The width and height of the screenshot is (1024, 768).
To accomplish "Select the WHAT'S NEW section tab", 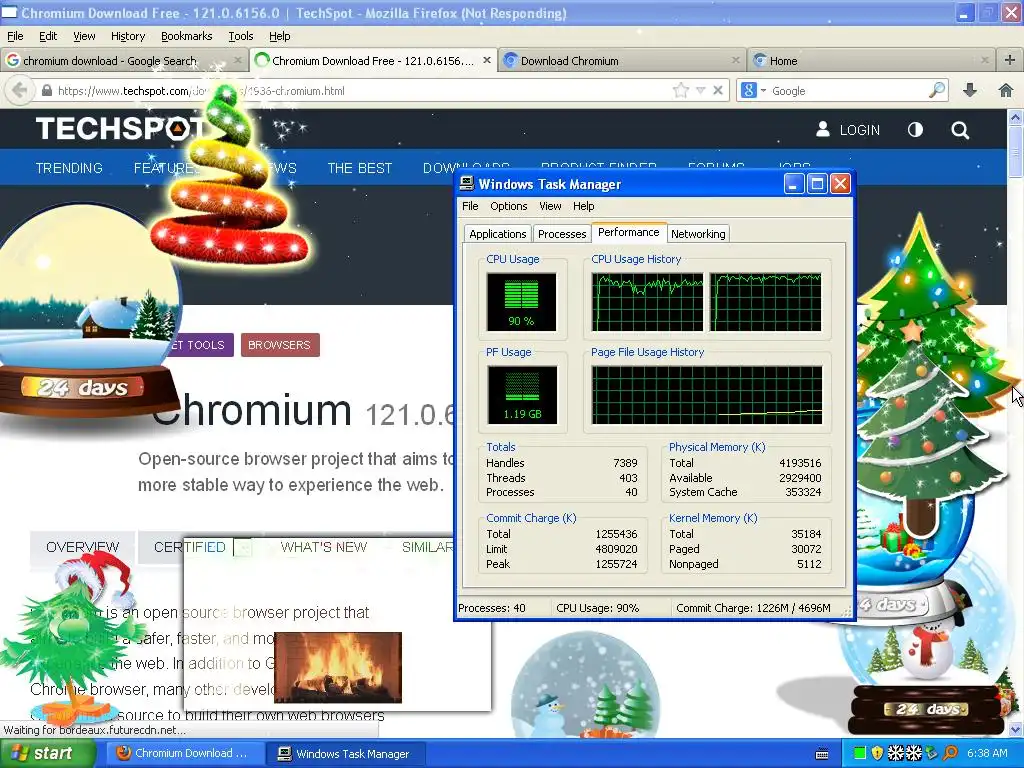I will coord(323,547).
